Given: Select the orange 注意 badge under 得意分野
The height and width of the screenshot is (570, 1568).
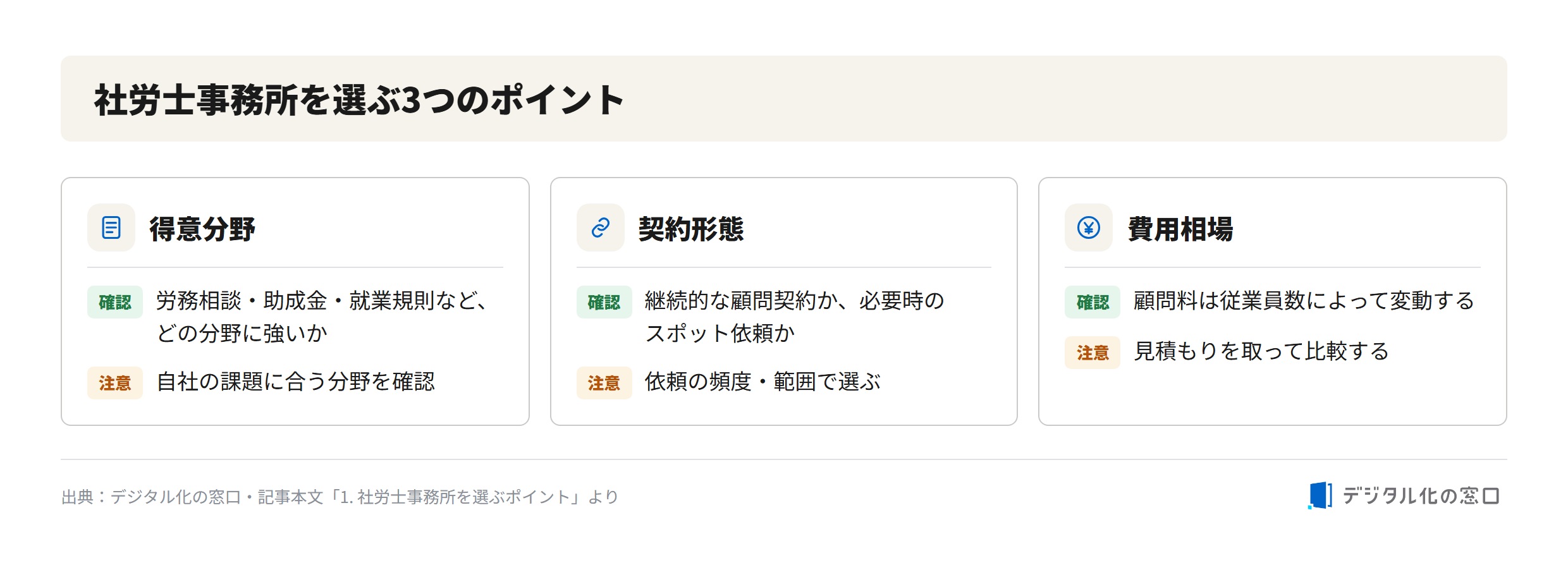Looking at the screenshot, I should [x=115, y=383].
